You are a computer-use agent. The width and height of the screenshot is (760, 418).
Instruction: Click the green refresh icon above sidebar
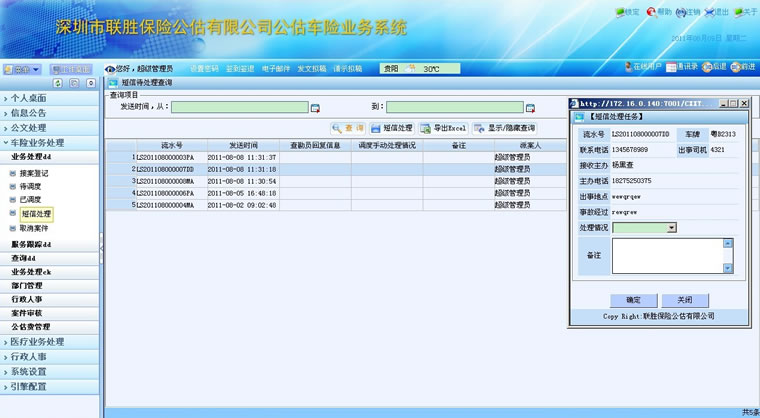tap(58, 83)
